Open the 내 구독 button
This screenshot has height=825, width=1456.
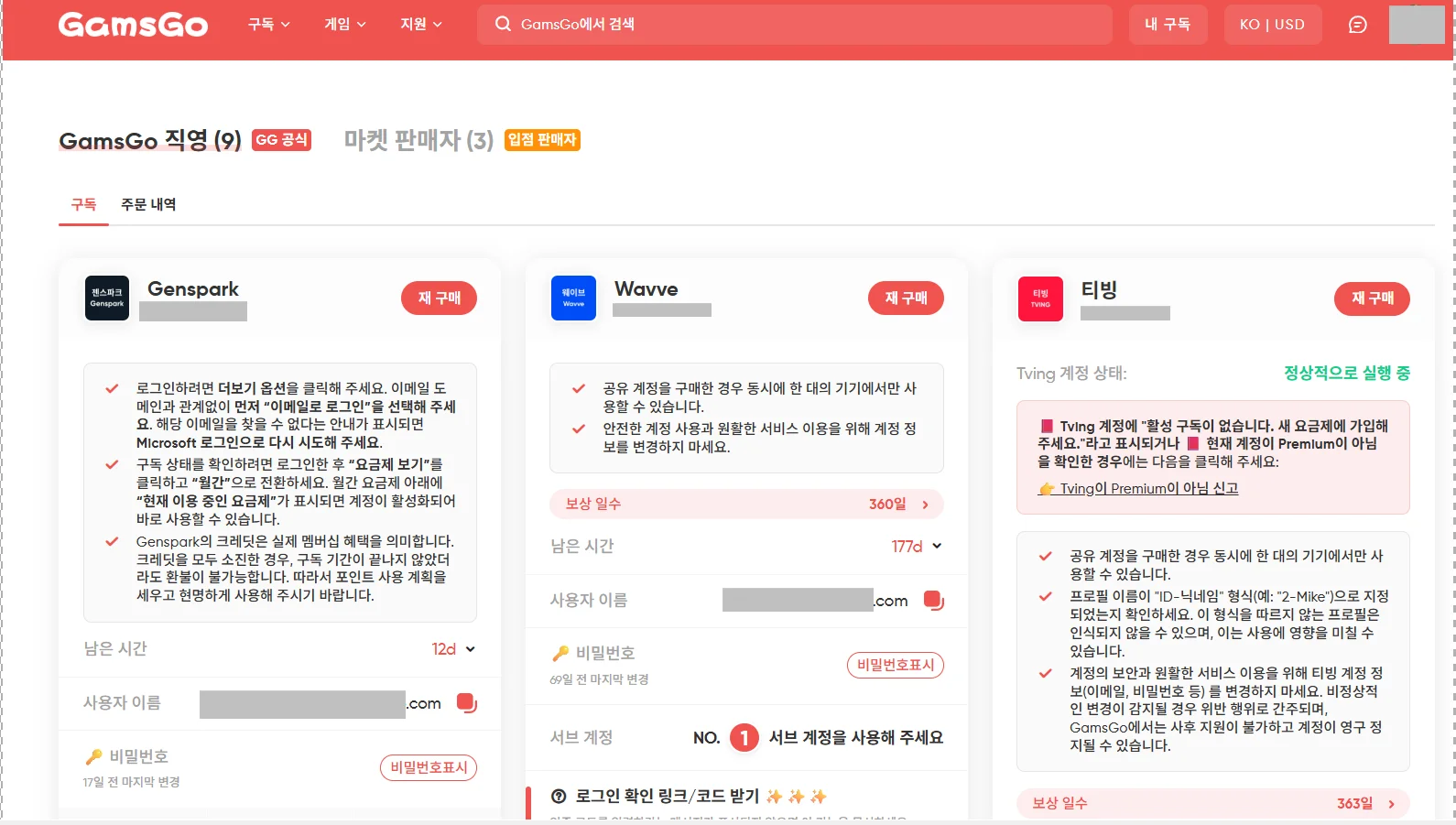[x=1168, y=25]
